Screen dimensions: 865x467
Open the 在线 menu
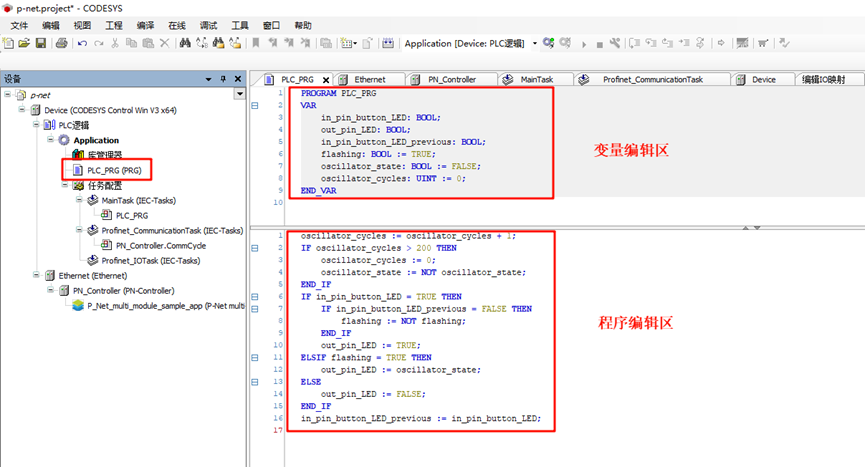point(177,24)
